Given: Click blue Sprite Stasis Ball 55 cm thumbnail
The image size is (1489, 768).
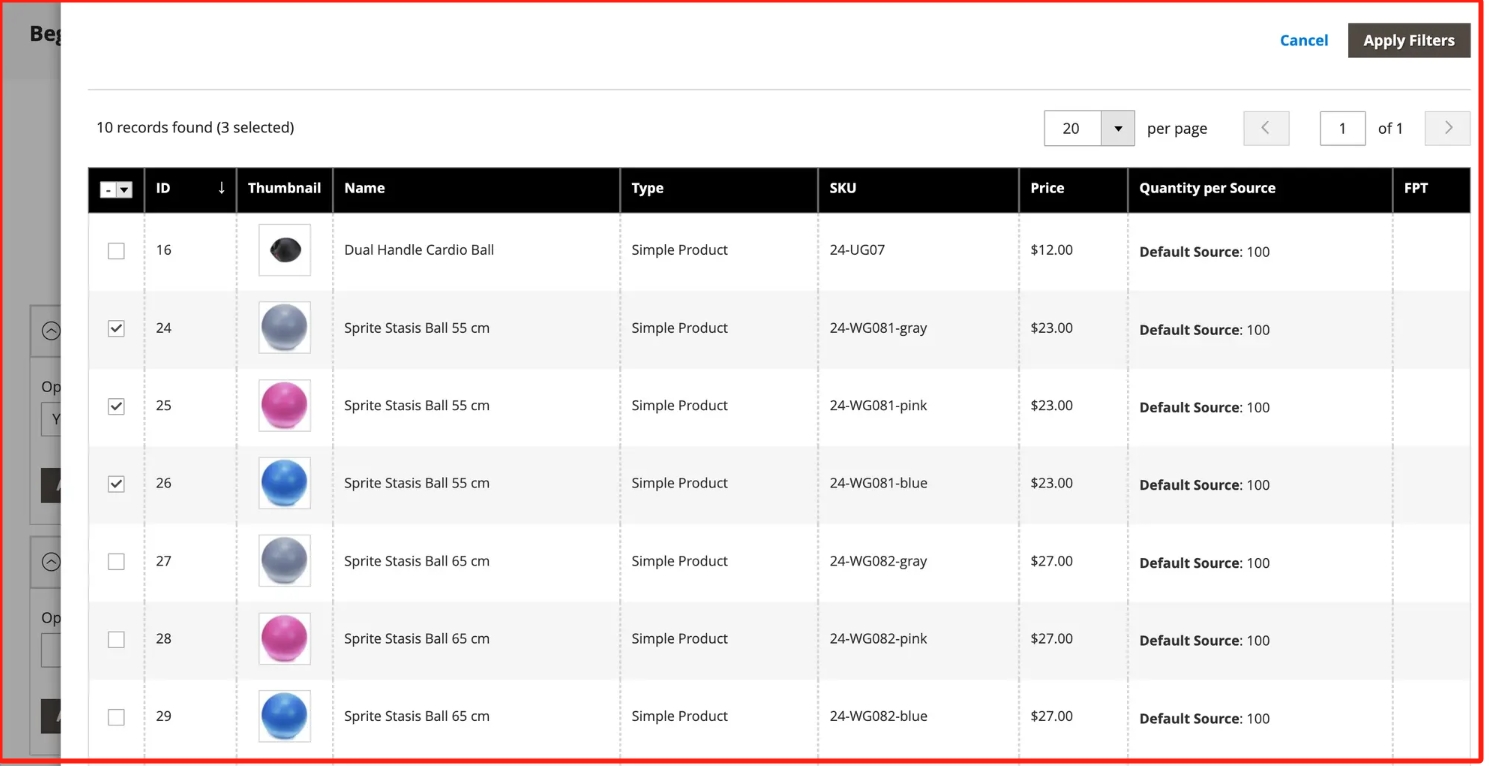Looking at the screenshot, I should click(284, 483).
